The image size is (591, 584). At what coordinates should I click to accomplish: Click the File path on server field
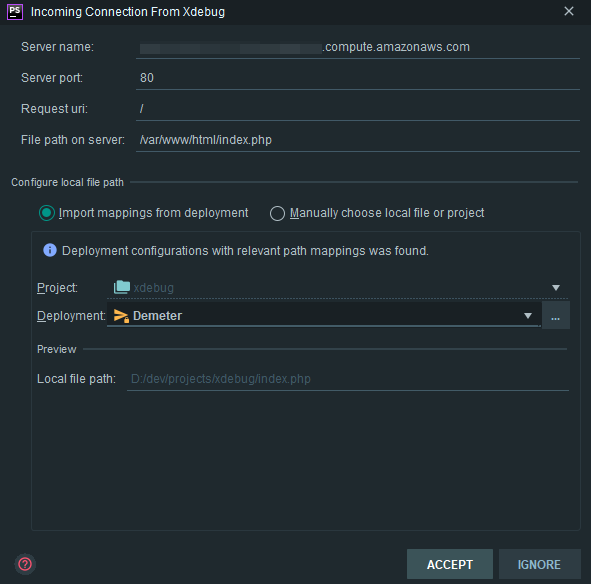[358, 140]
